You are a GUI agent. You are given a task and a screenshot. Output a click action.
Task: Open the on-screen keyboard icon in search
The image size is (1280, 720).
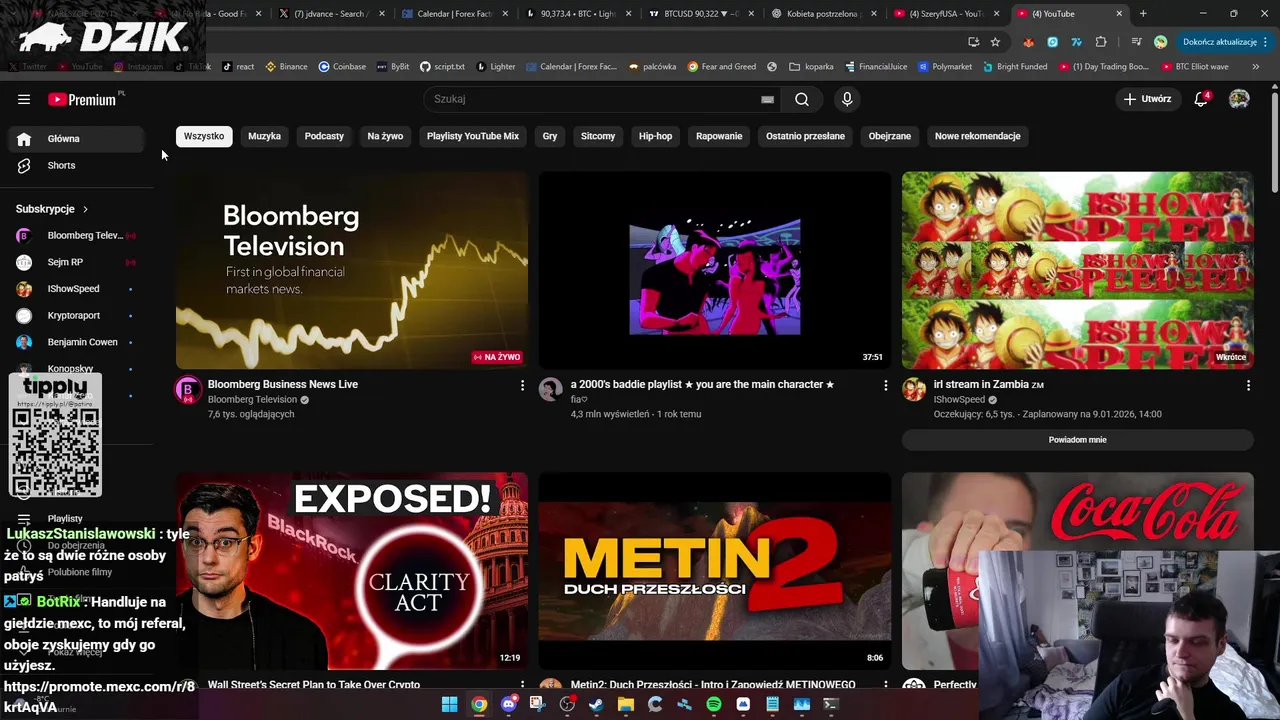[767, 99]
